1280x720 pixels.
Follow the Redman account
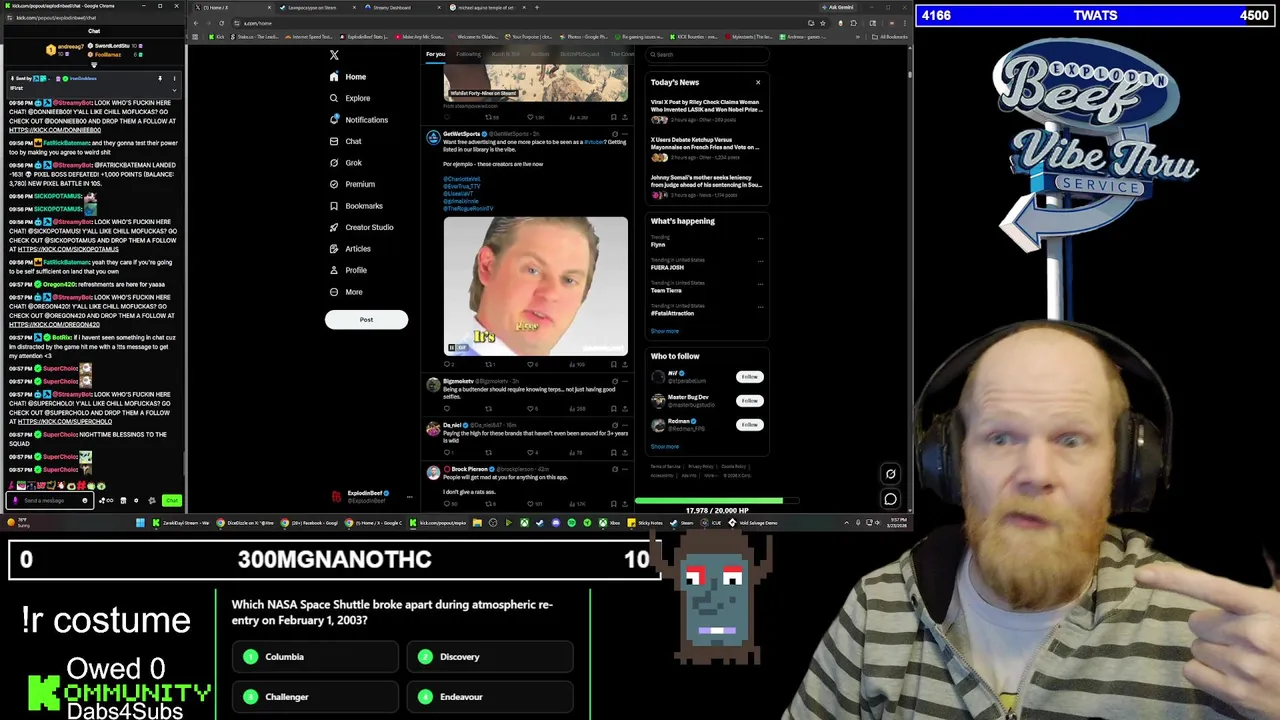[749, 425]
